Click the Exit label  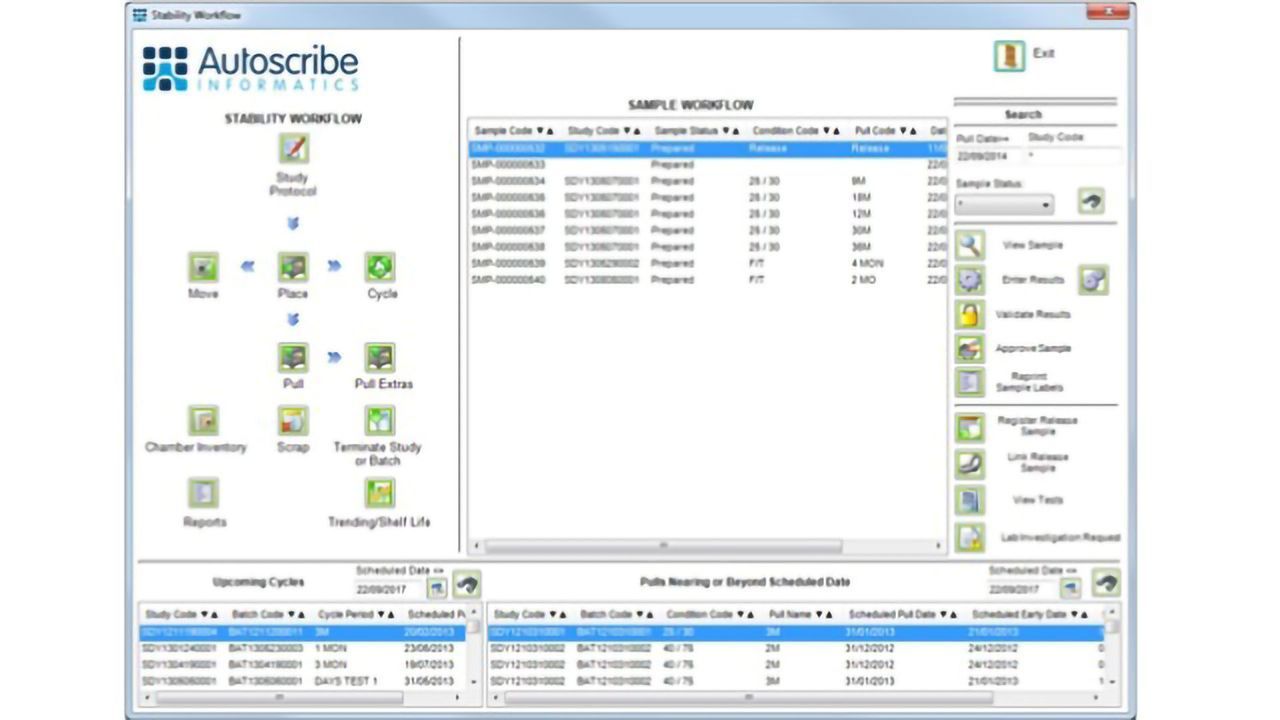point(1043,53)
